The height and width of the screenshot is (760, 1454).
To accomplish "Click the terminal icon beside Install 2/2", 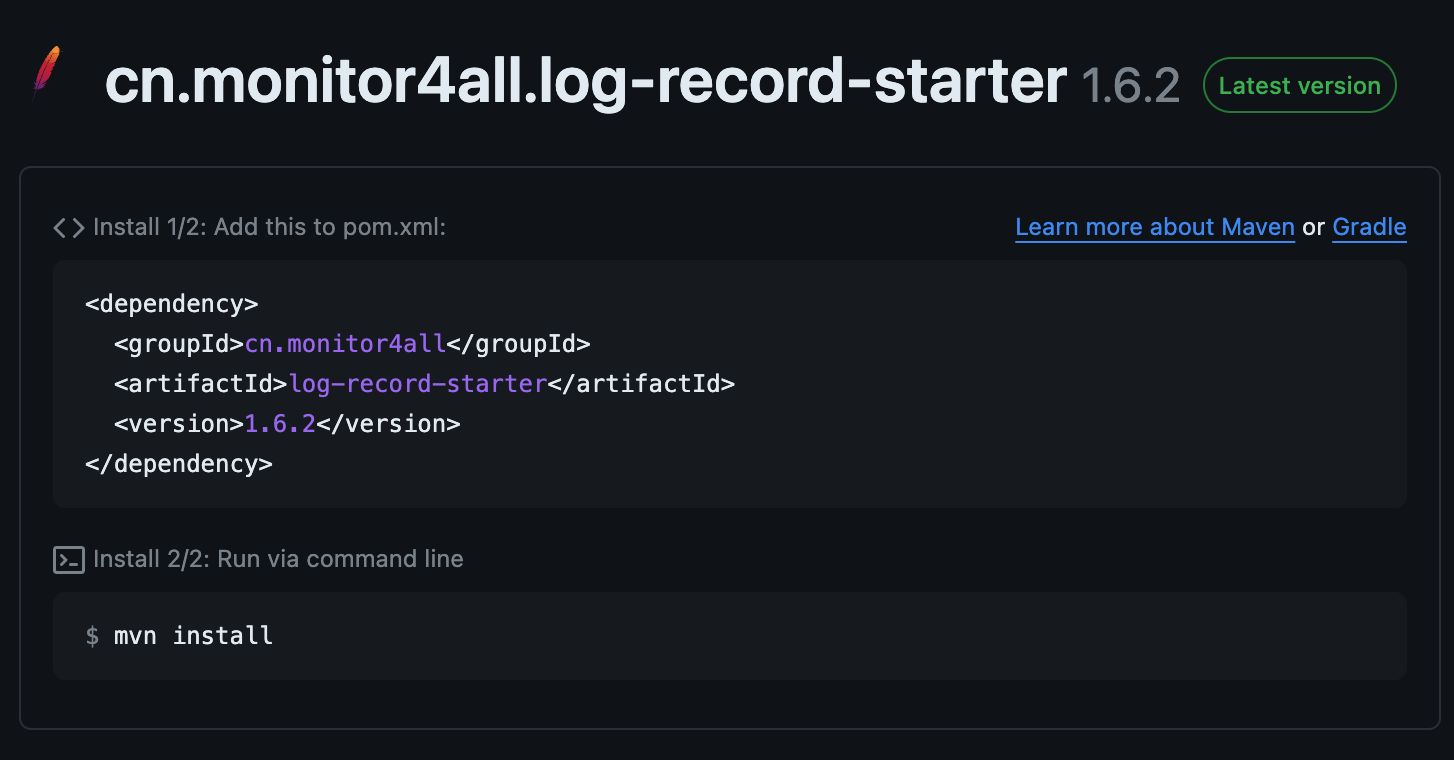I will [69, 560].
